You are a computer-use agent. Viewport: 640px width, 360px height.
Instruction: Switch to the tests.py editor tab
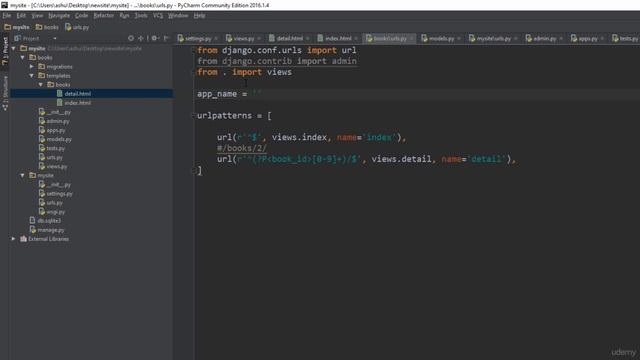(625, 38)
